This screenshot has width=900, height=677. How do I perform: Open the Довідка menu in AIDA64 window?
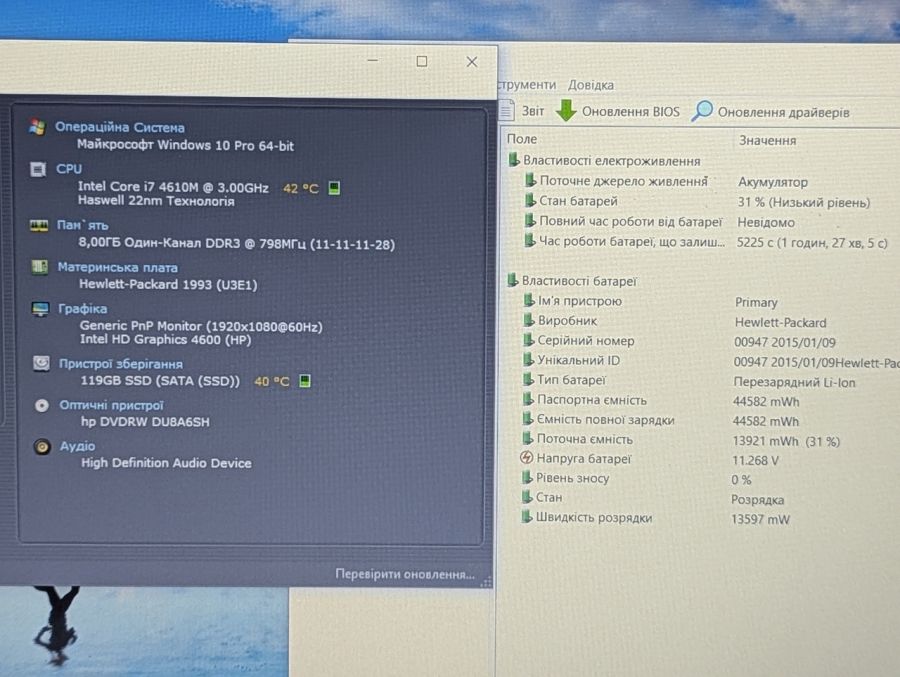pyautogui.click(x=591, y=85)
